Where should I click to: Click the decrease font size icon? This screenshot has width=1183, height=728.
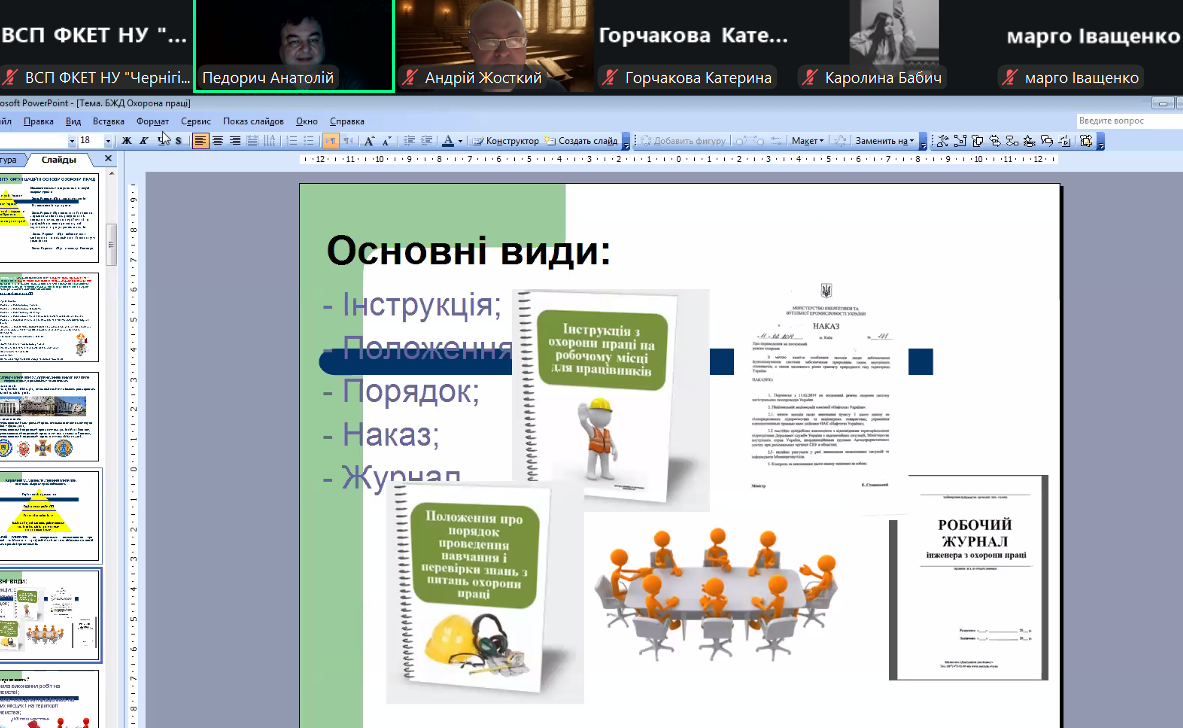point(387,141)
